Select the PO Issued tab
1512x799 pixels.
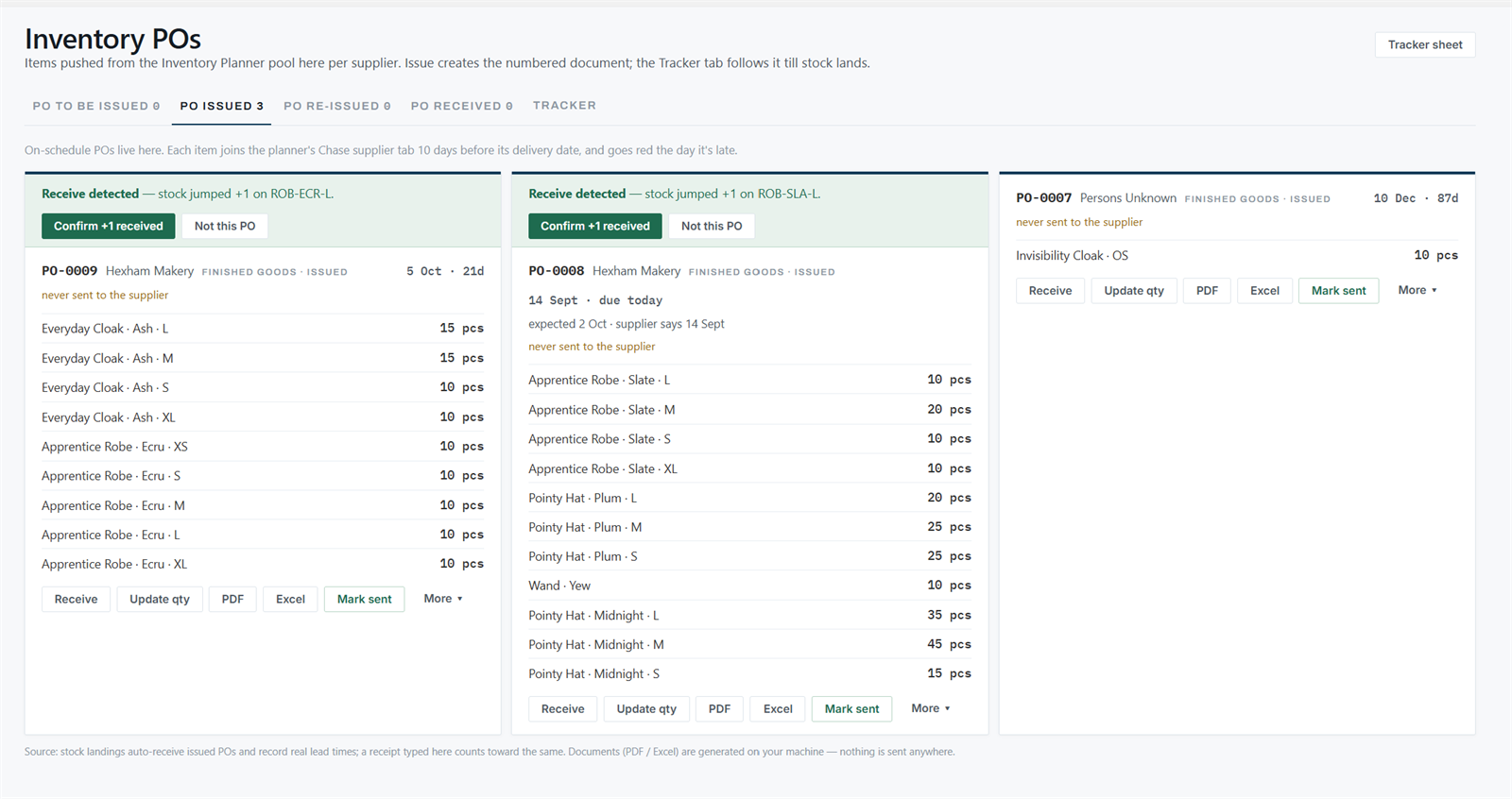coord(221,106)
